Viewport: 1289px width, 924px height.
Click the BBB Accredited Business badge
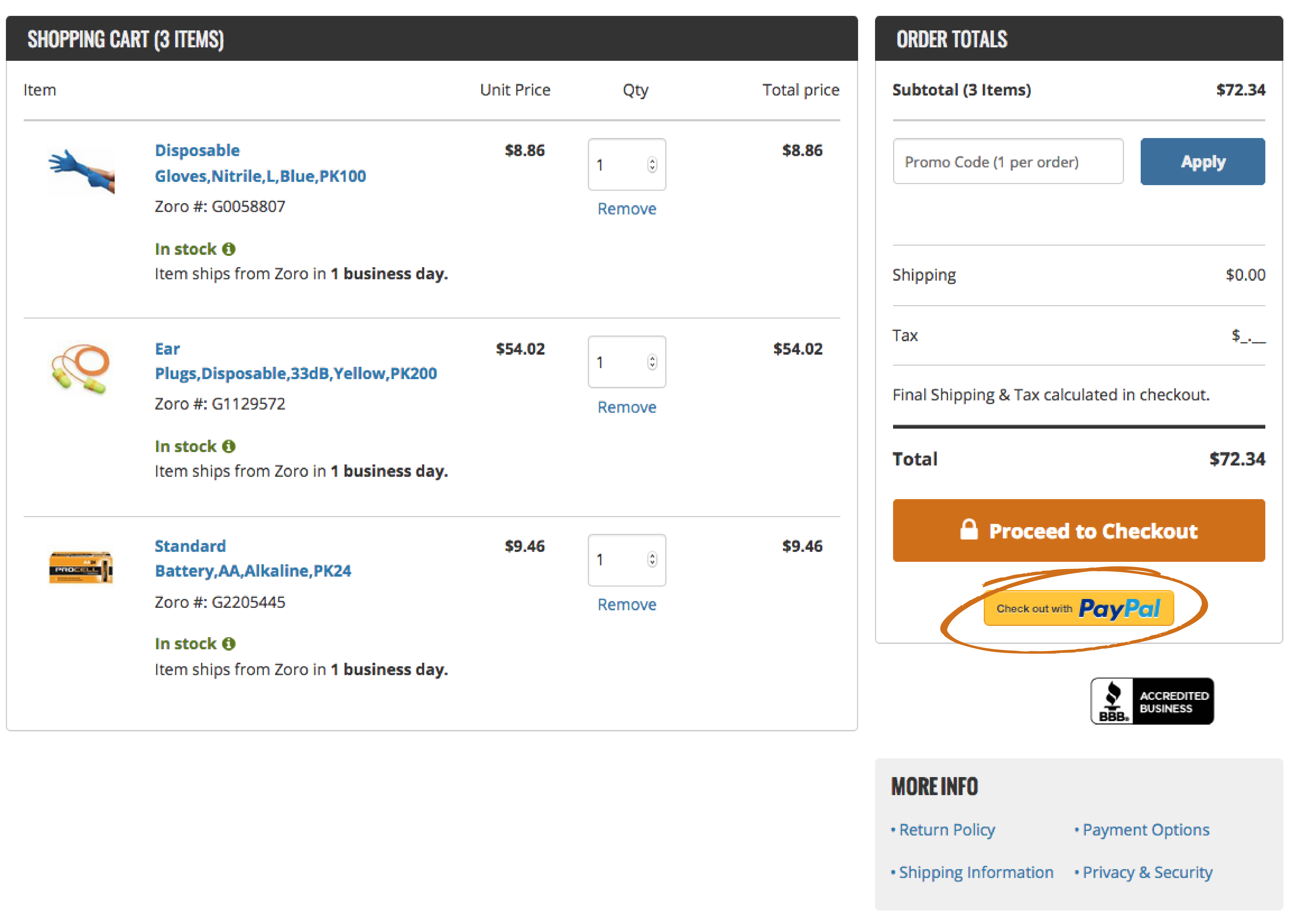click(1152, 701)
